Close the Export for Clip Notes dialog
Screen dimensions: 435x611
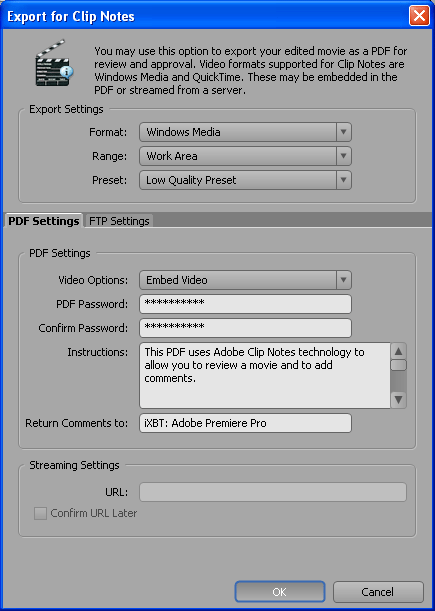[x=419, y=16]
